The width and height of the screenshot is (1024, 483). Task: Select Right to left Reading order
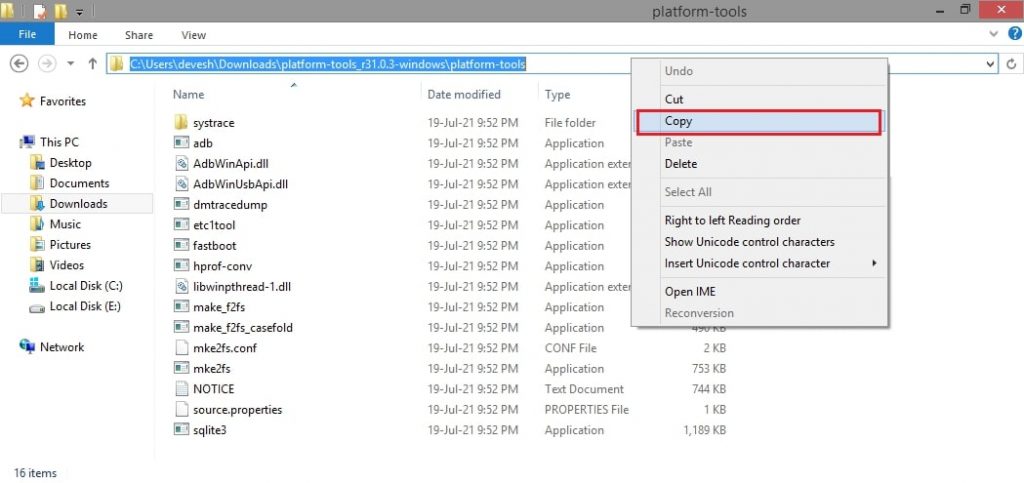click(x=732, y=221)
